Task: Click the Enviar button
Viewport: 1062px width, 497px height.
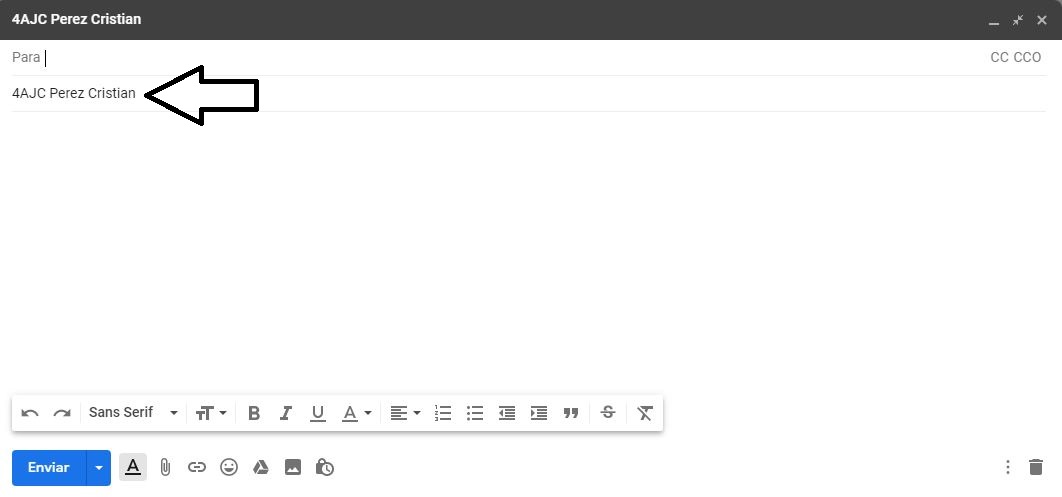Action: tap(49, 468)
